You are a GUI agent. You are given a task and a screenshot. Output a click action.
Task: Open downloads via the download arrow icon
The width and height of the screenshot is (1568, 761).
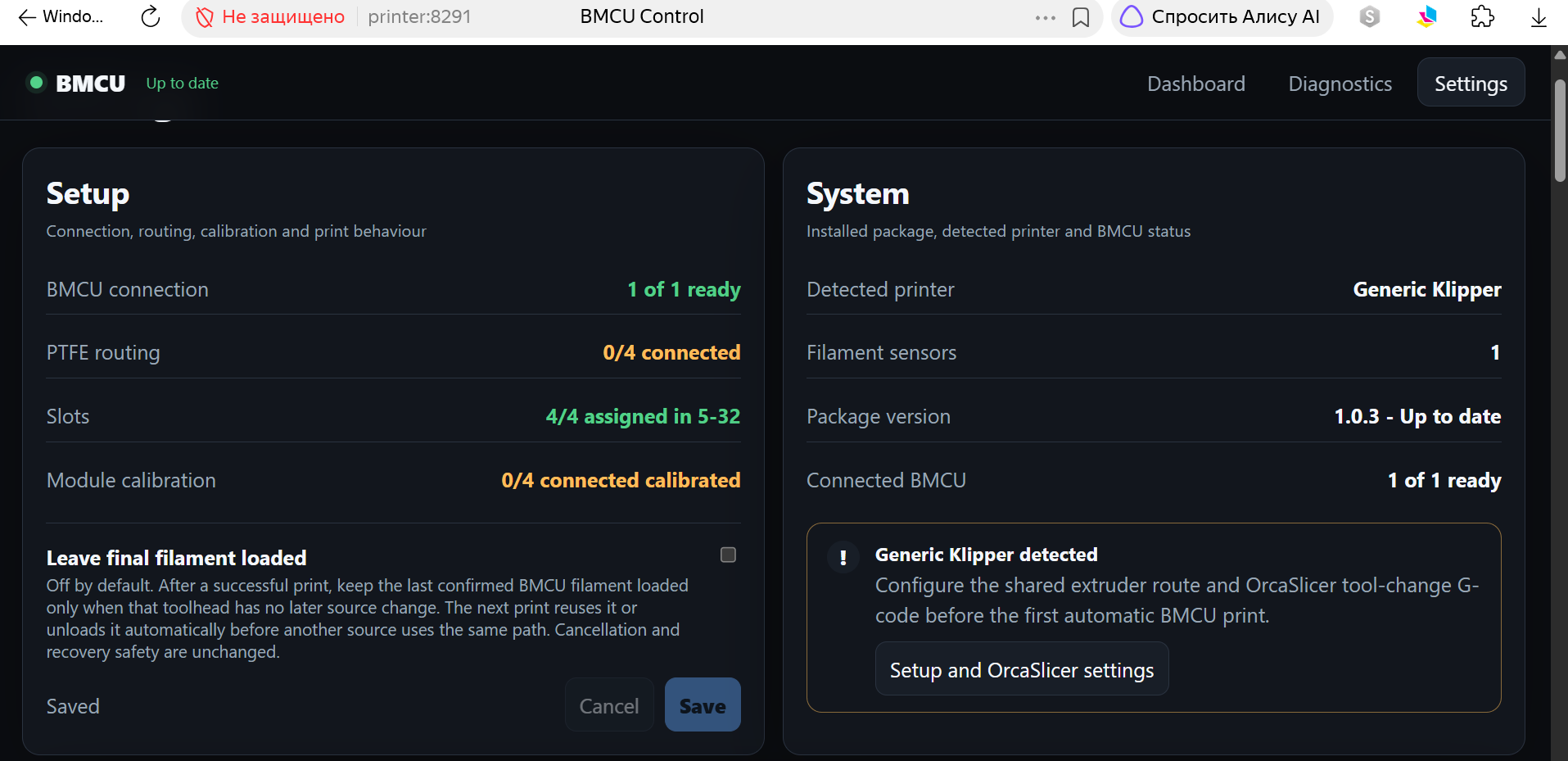1539,17
